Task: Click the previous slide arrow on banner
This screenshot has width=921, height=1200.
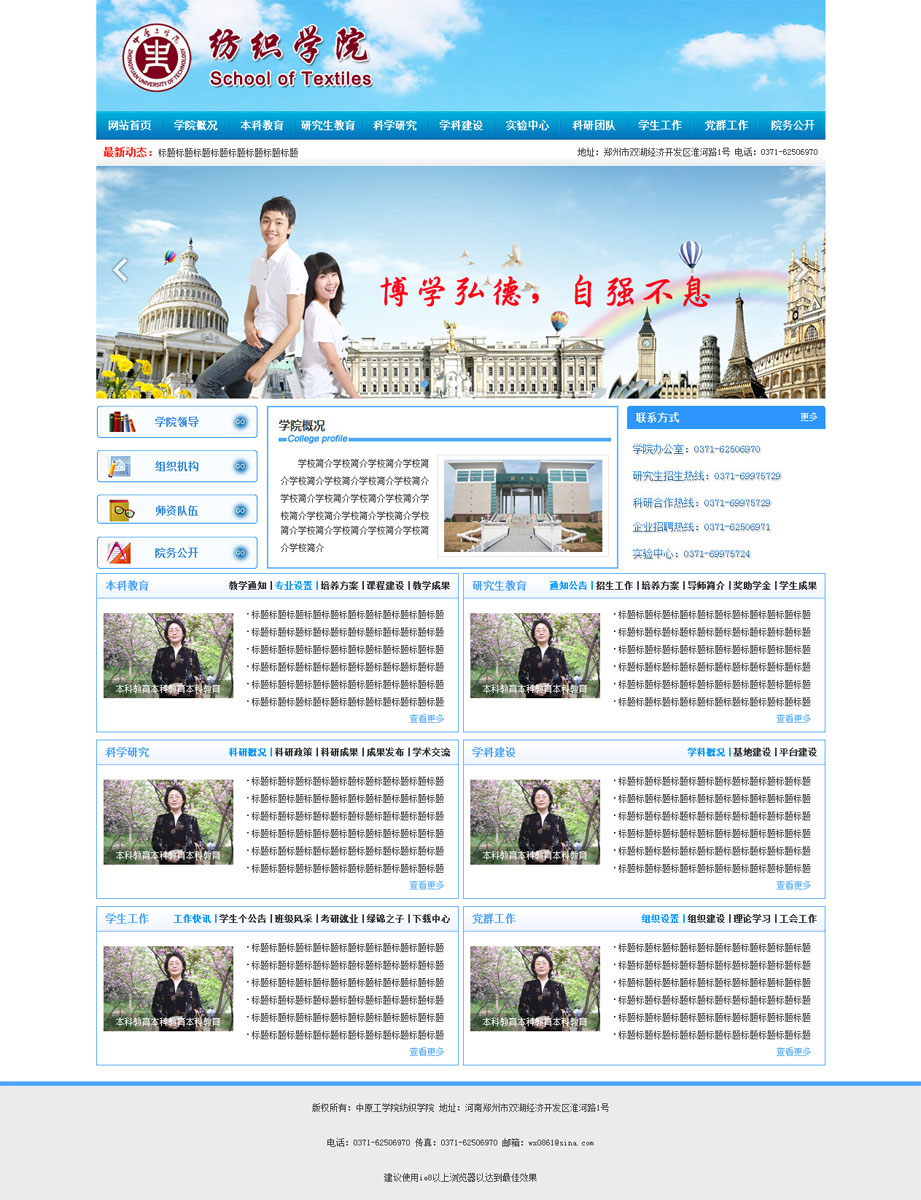Action: coord(120,270)
